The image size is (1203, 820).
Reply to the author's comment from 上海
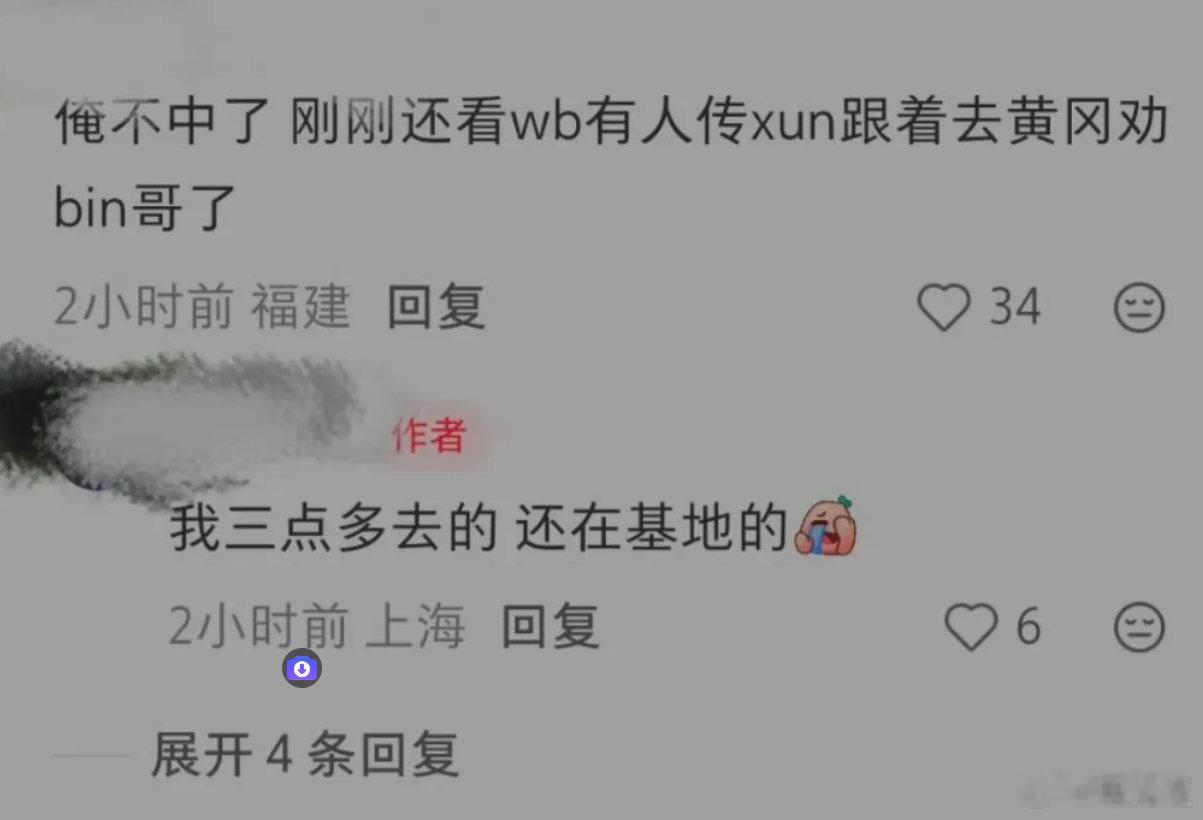point(549,628)
